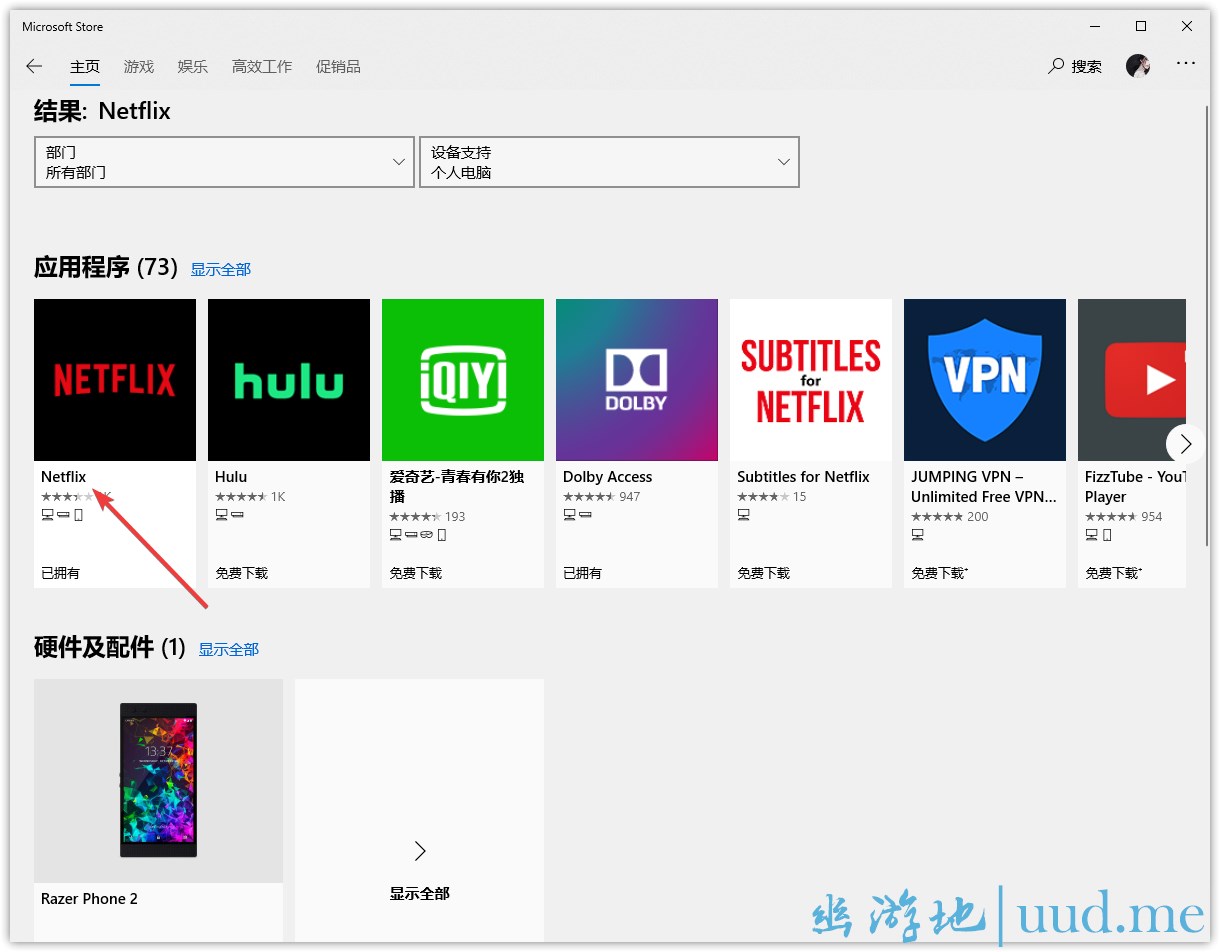The height and width of the screenshot is (952, 1220).
Task: Open Subtitles for Netflix app tile
Action: [x=811, y=380]
